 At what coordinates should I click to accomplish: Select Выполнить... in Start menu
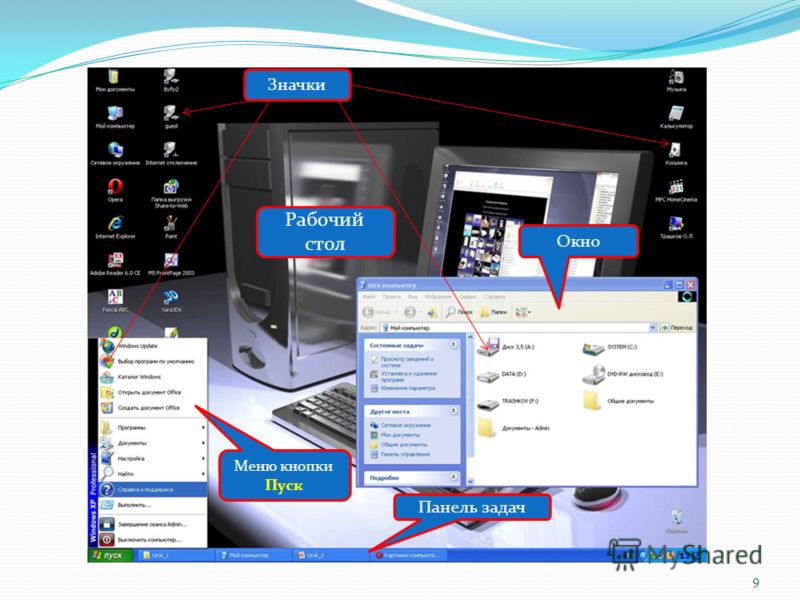pyautogui.click(x=153, y=505)
